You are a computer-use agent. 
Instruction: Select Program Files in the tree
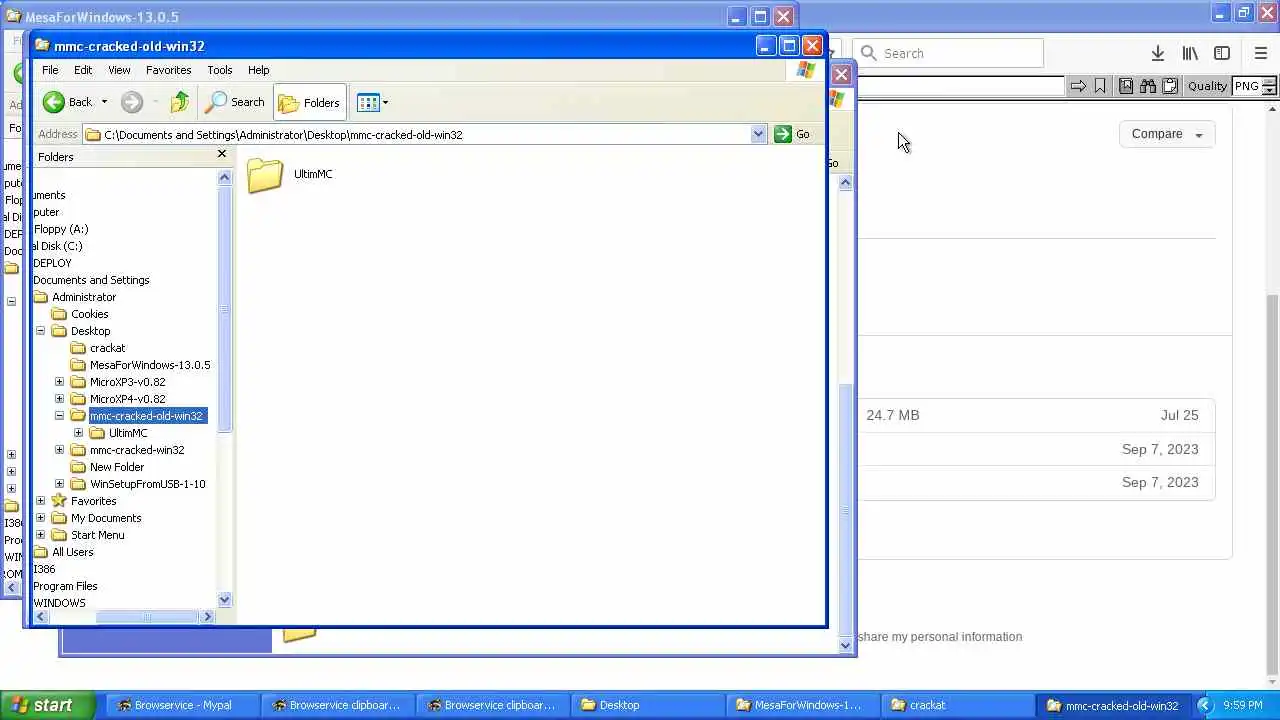[x=65, y=586]
